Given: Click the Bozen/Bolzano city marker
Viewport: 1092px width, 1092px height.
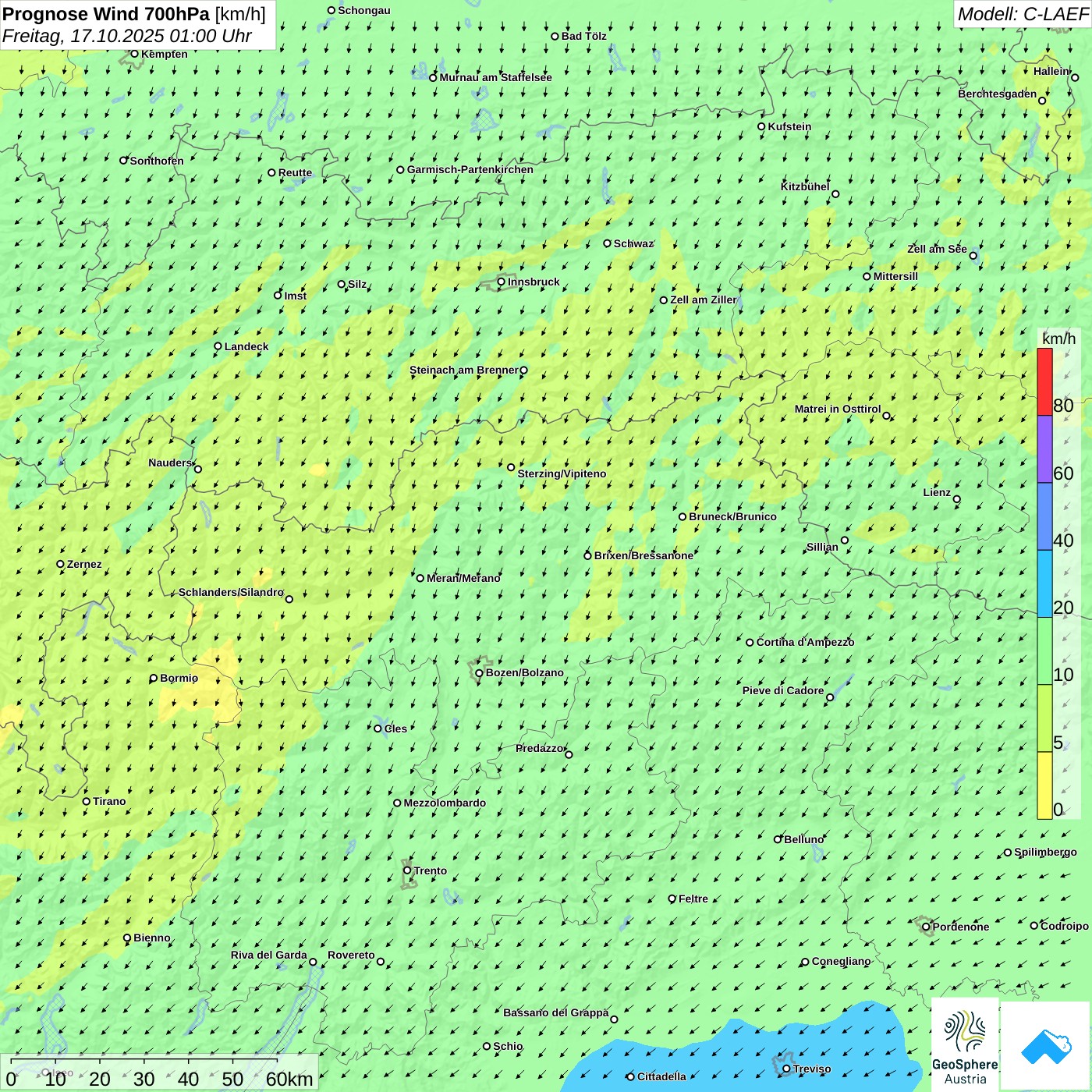Looking at the screenshot, I should pyautogui.click(x=479, y=673).
